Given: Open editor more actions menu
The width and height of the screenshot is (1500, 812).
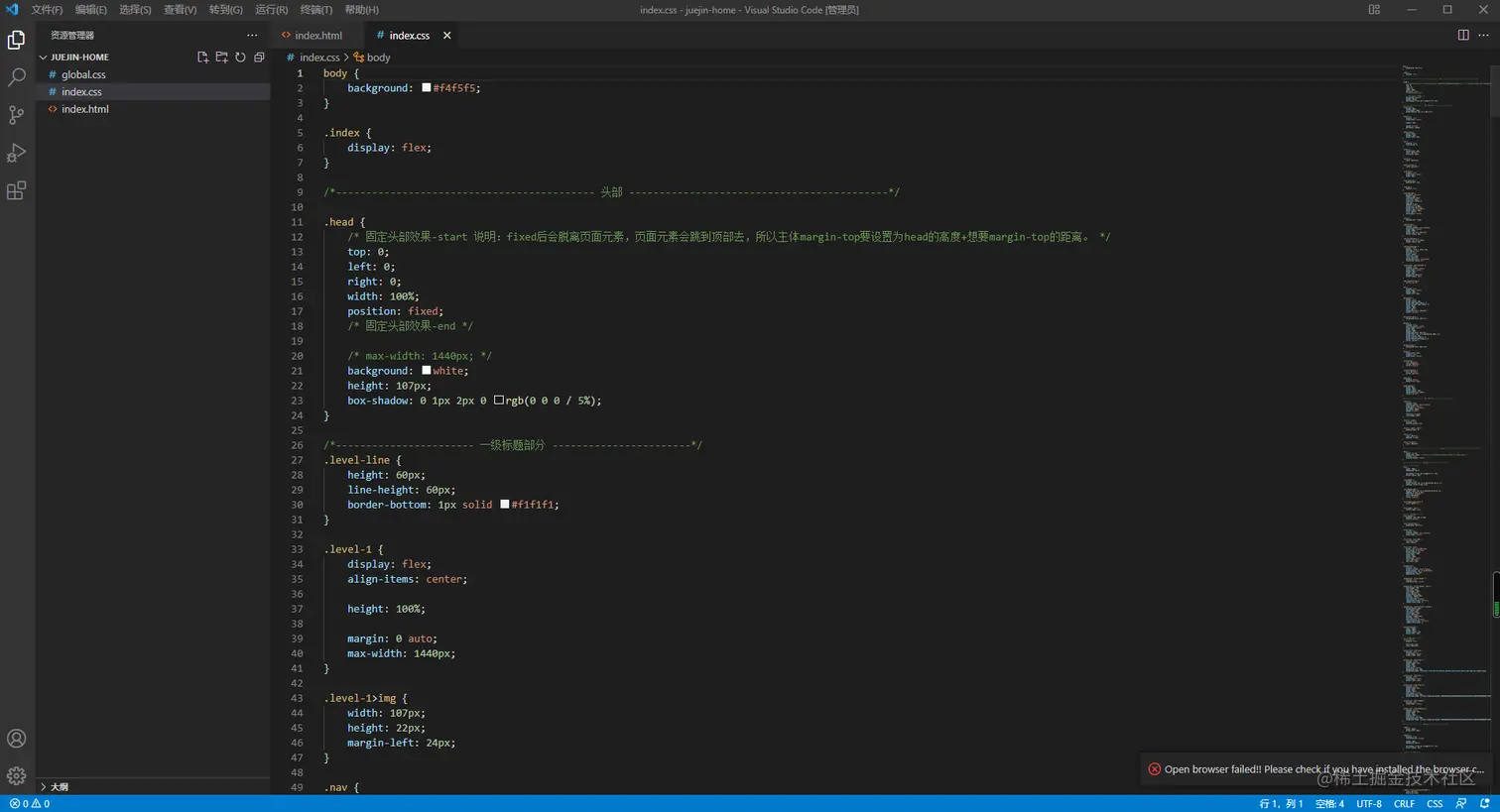Looking at the screenshot, I should point(1484,35).
